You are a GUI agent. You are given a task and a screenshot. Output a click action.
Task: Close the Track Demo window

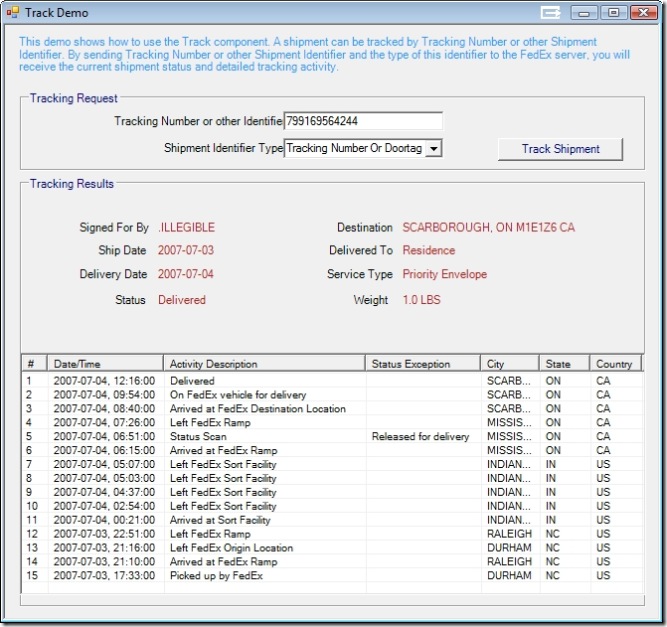pyautogui.click(x=642, y=13)
